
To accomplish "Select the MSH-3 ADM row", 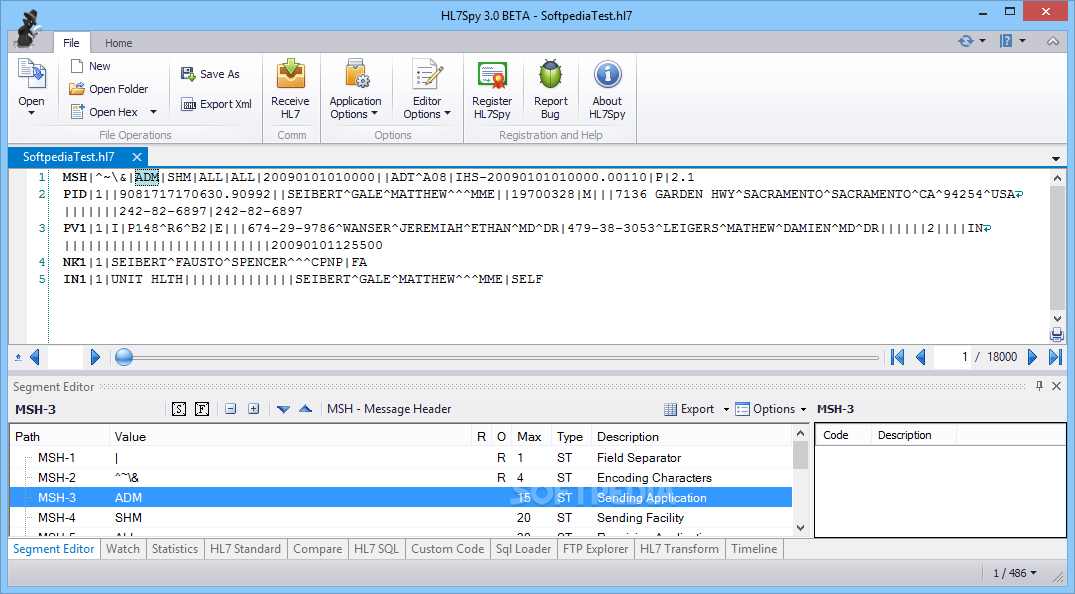I will (x=401, y=497).
